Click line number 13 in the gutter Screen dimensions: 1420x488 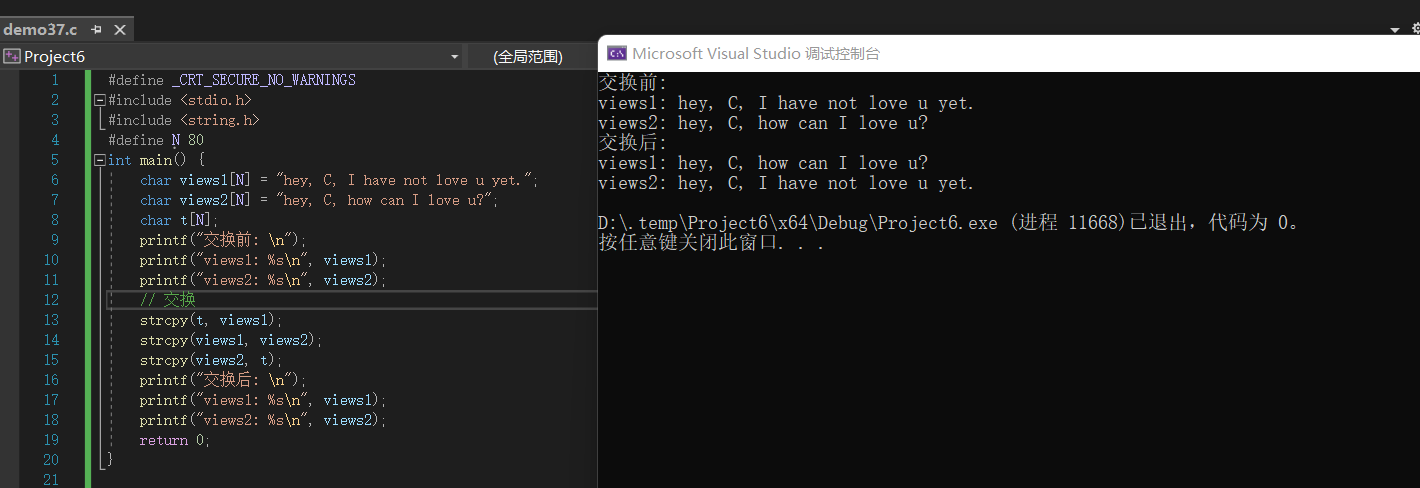coord(51,320)
